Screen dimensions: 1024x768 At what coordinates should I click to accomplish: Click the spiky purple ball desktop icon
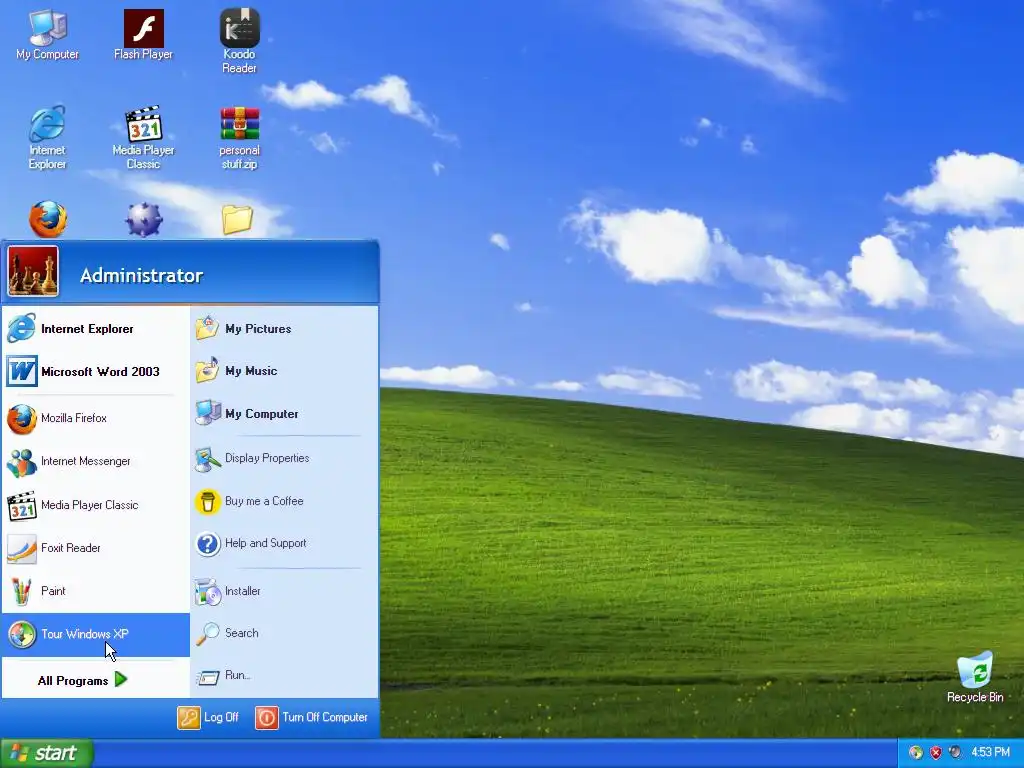click(144, 219)
